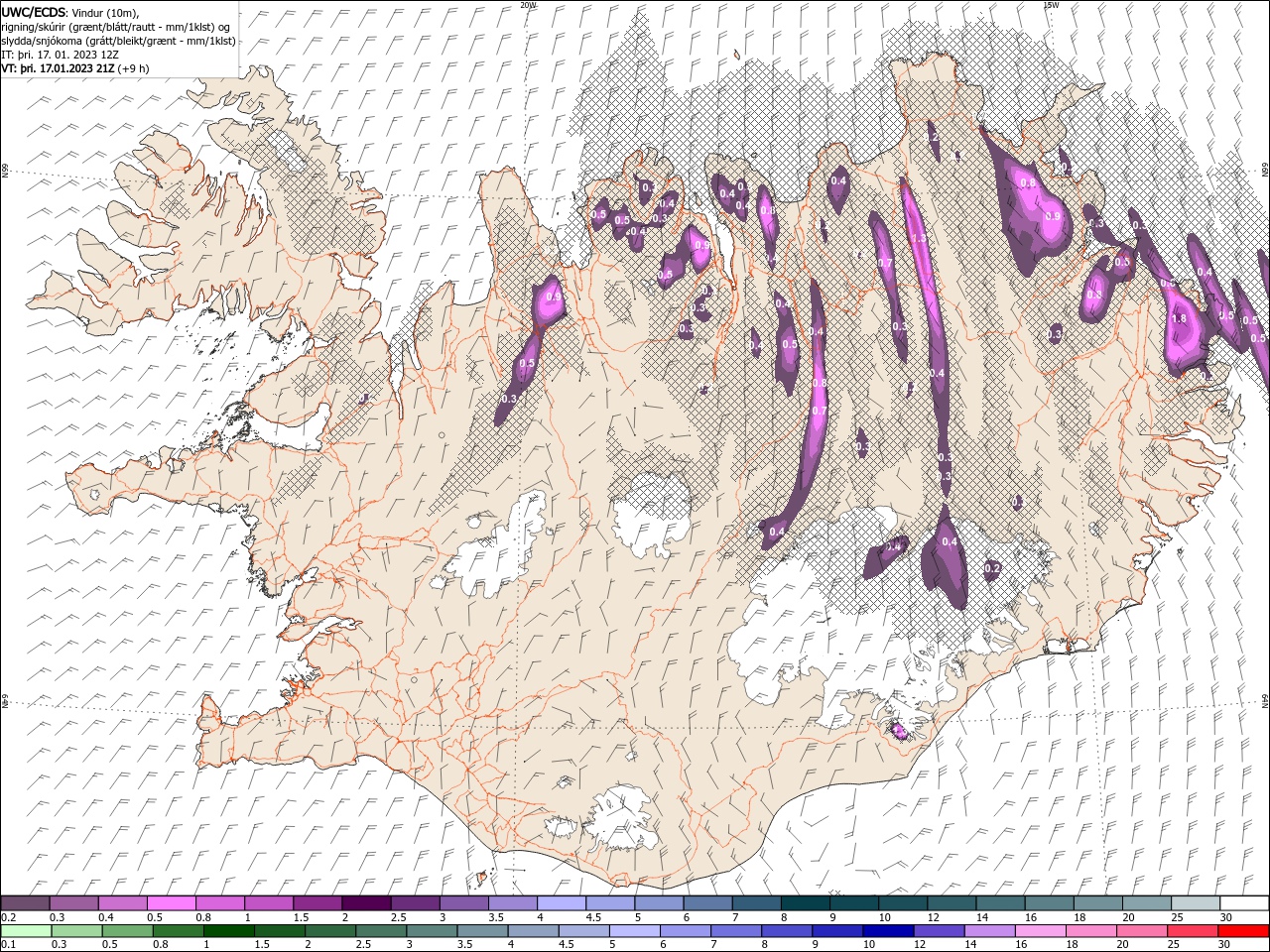The height and width of the screenshot is (952, 1270).
Task: Click the 6 slate blue swatch in snow legend
Action: (x=708, y=903)
